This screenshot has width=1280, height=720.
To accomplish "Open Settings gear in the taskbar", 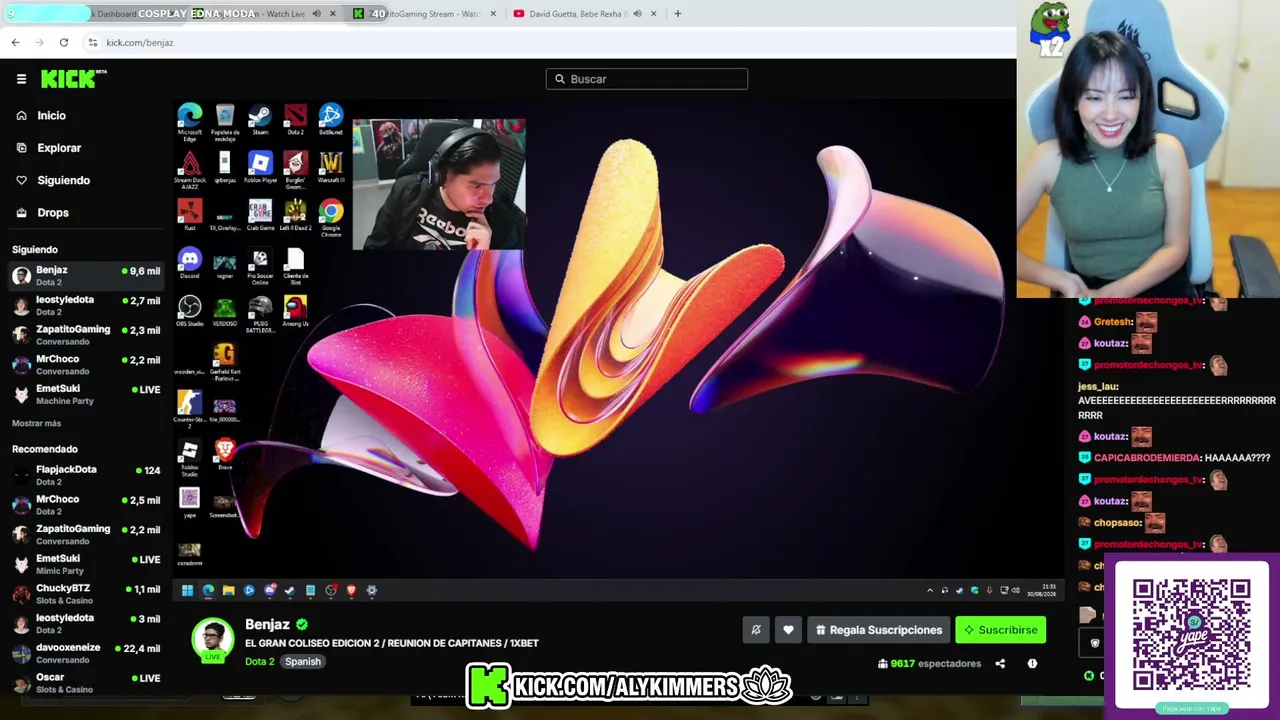I will click(371, 590).
